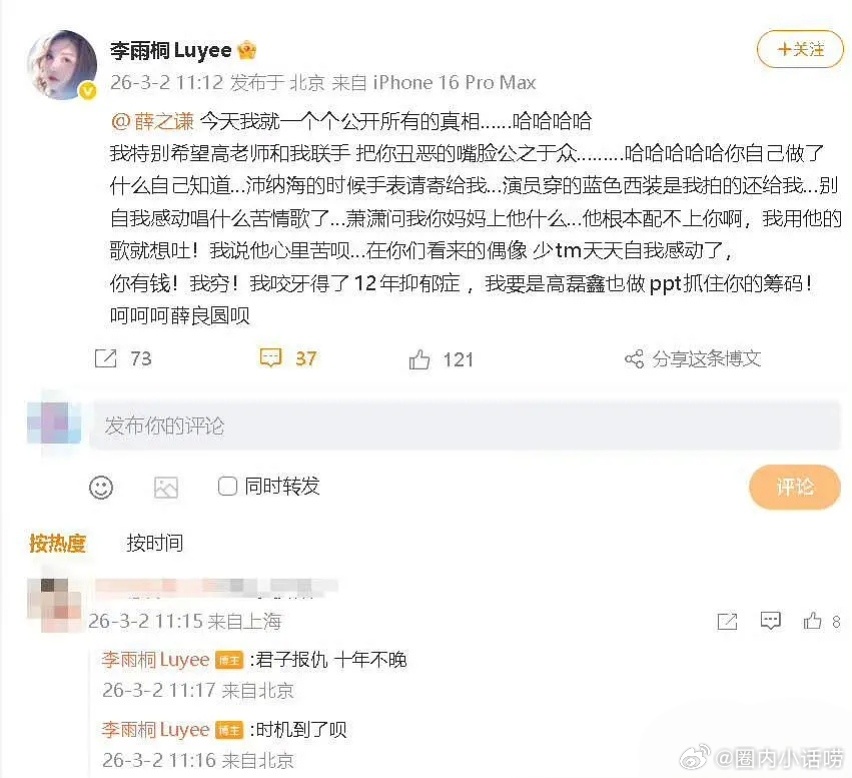Focus the 发布你的评论 comment field

point(465,426)
